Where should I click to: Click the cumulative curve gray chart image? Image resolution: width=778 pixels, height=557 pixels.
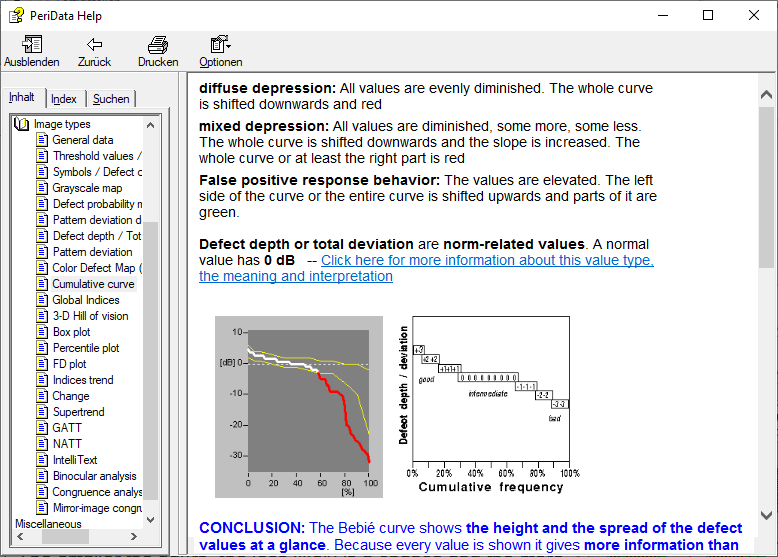299,407
